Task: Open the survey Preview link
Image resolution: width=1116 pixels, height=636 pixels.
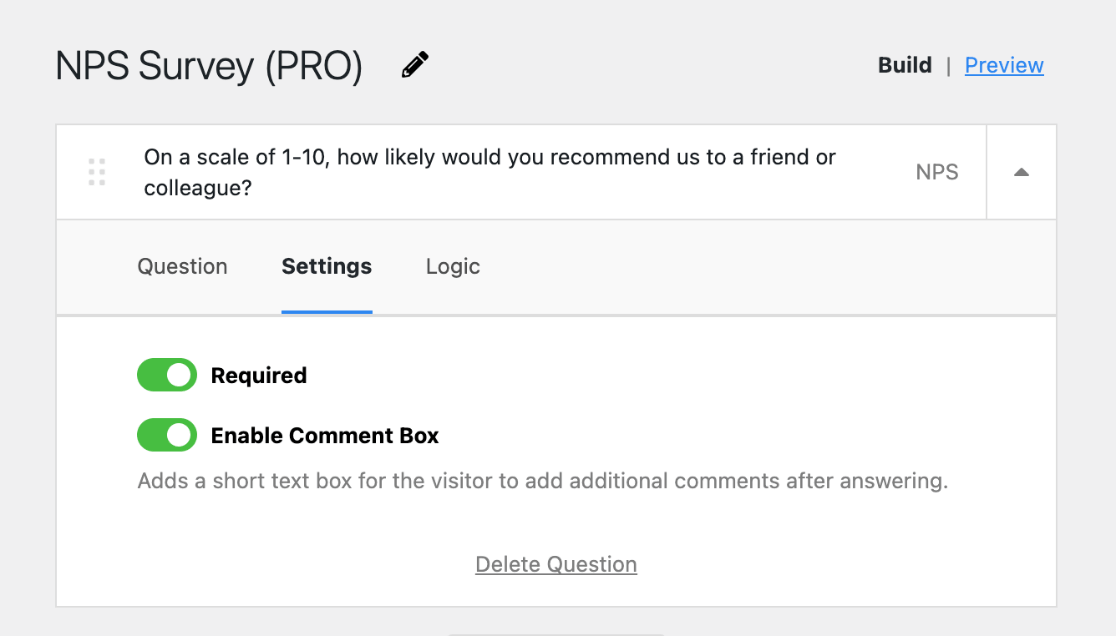Action: click(x=1004, y=66)
